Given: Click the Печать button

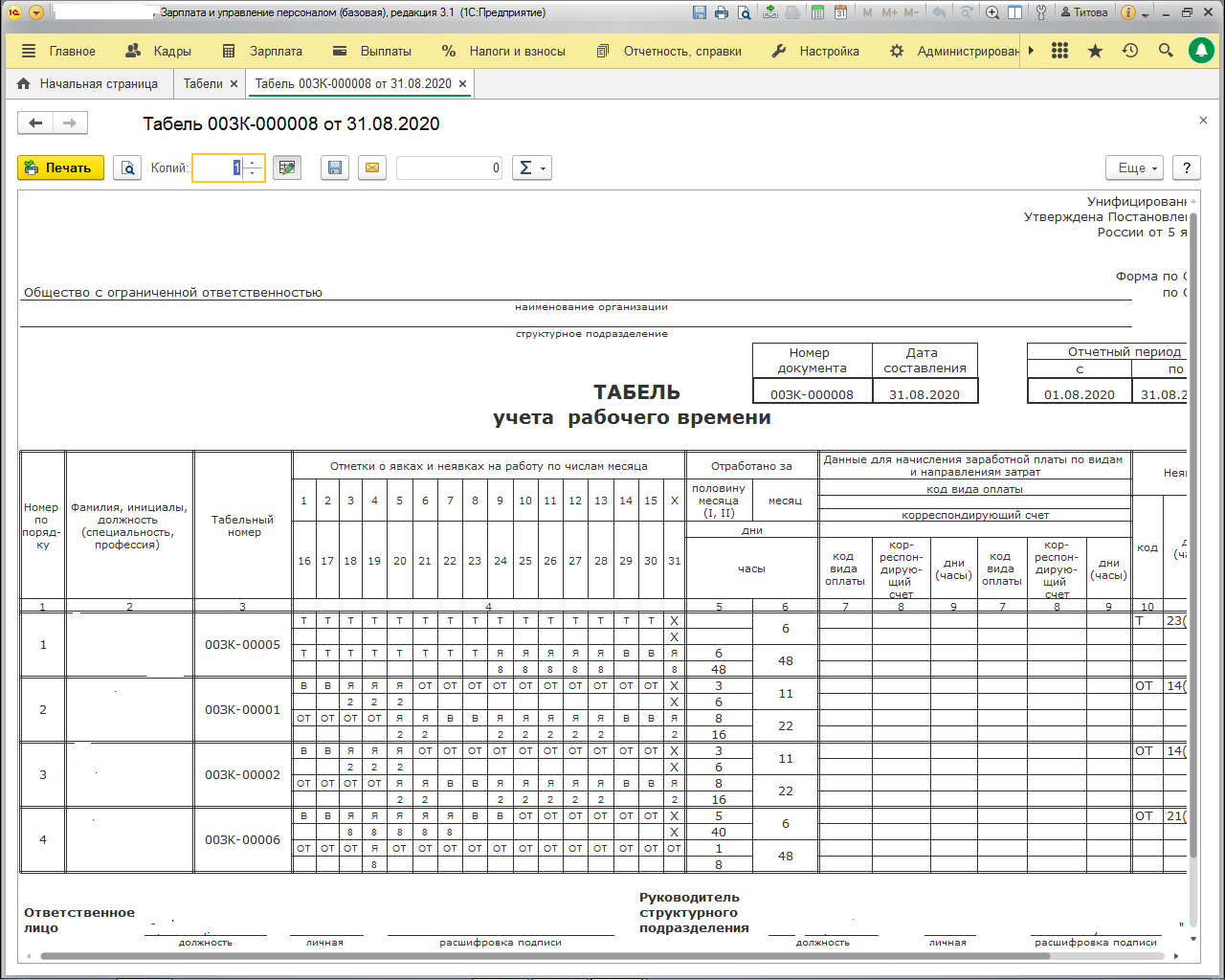Looking at the screenshot, I should tap(60, 168).
